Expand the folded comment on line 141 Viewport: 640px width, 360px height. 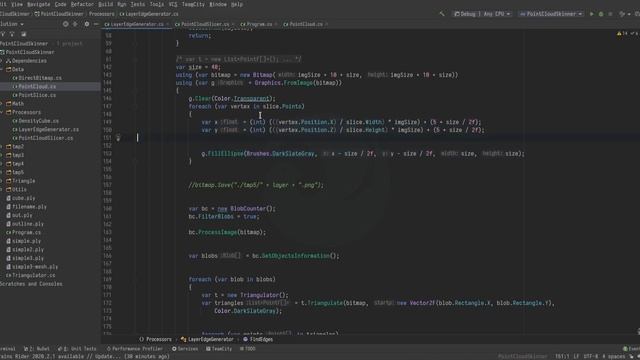(238, 59)
